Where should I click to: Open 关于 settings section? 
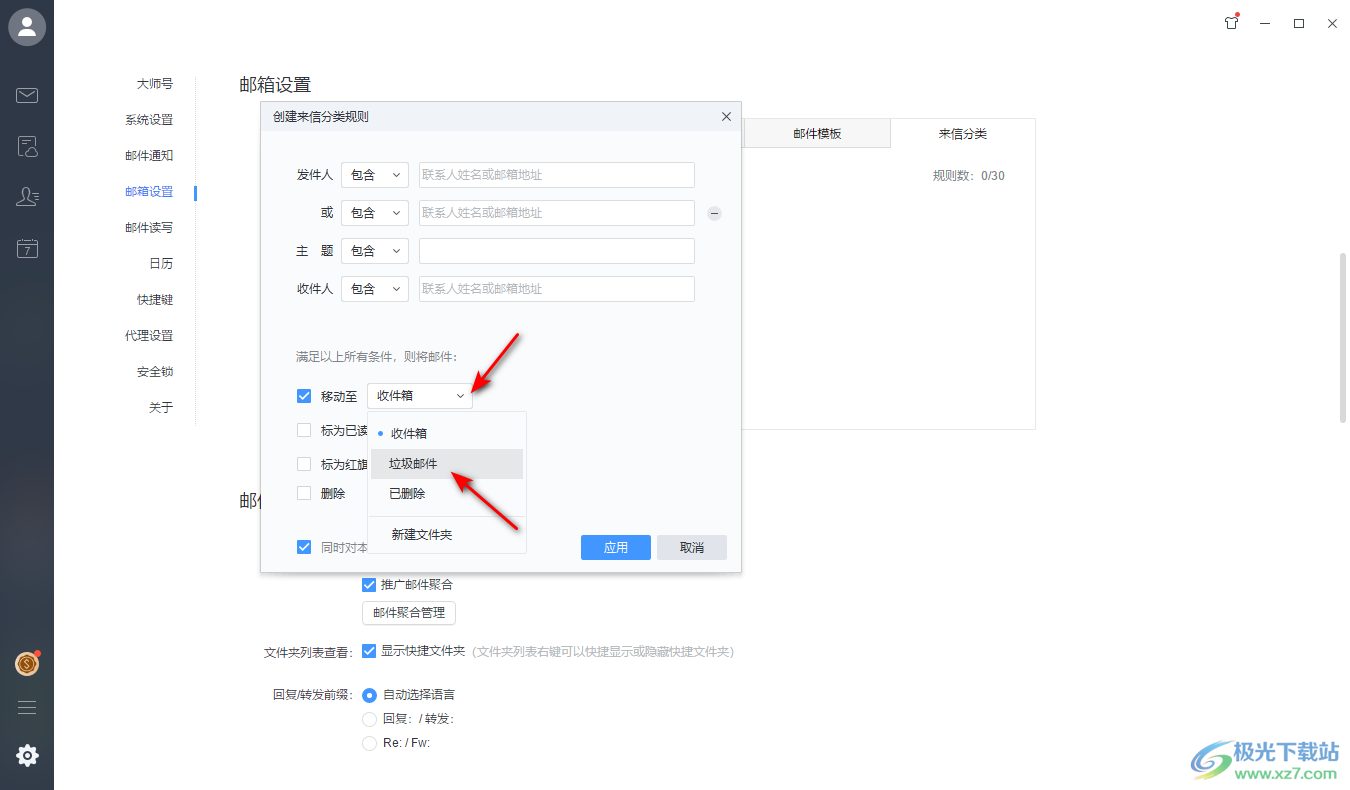161,408
